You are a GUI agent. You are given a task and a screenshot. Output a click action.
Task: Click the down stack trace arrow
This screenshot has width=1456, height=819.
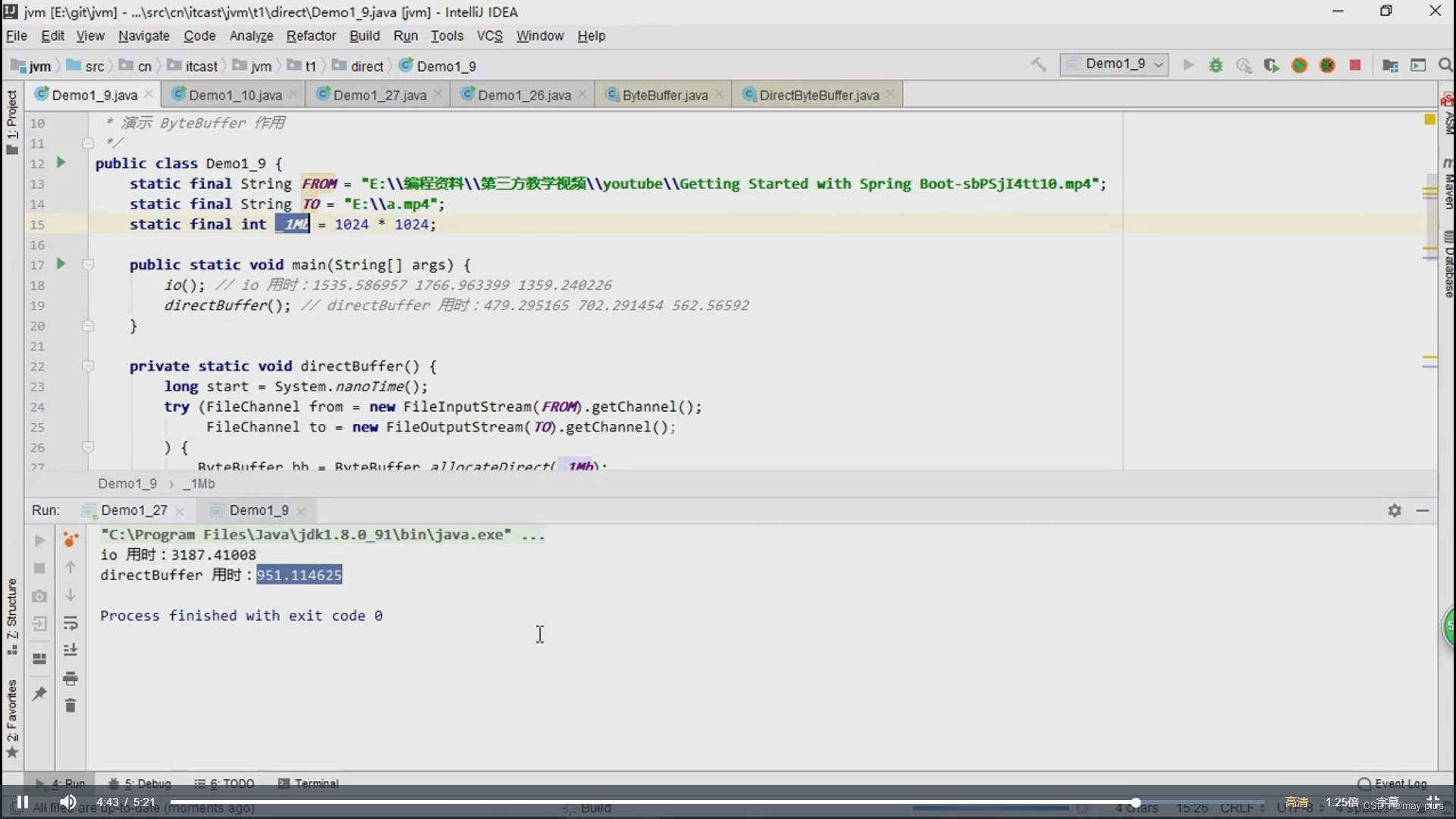(71, 595)
